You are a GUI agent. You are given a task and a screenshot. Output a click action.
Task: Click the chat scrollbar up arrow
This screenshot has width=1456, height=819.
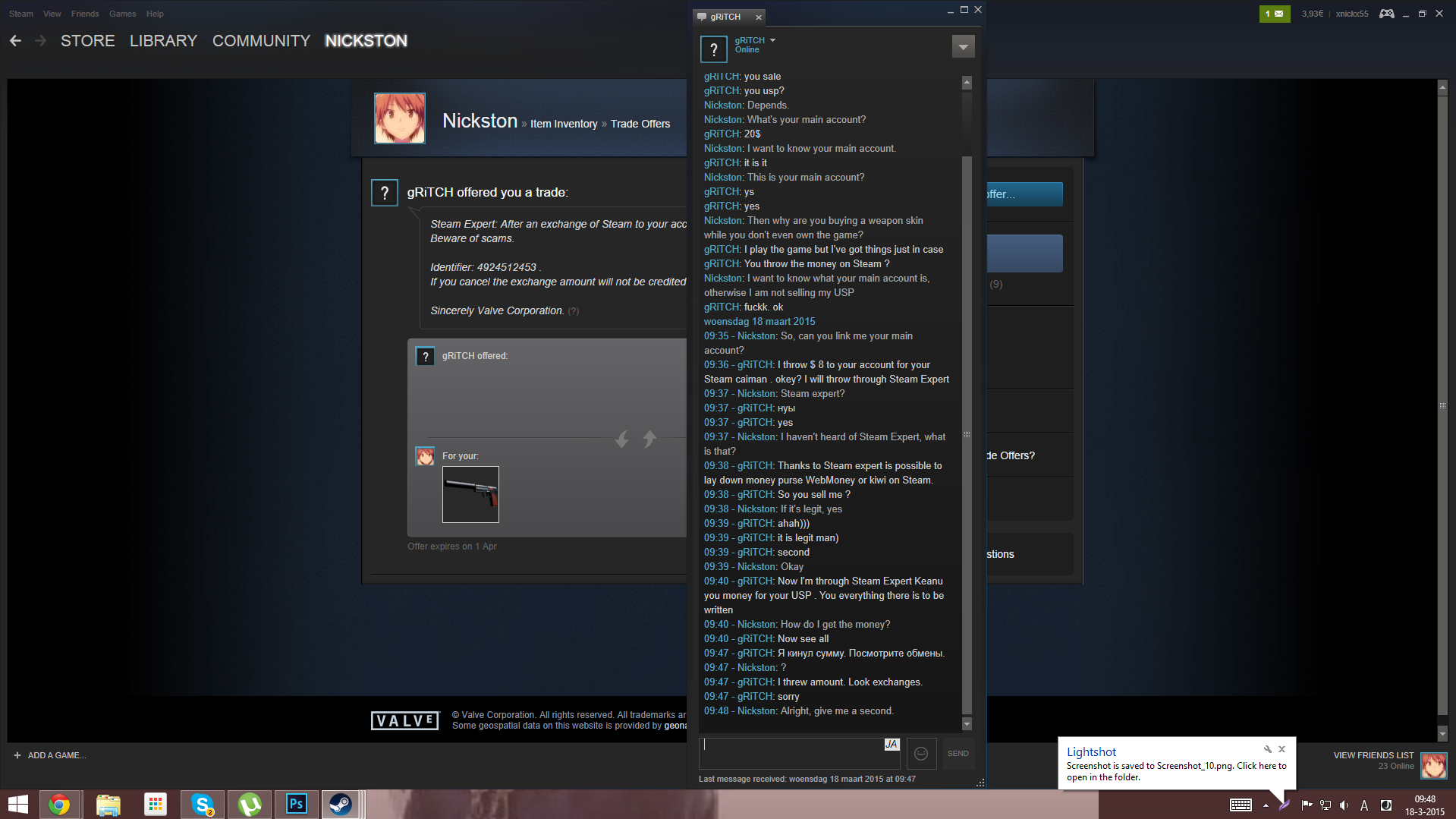(x=967, y=82)
